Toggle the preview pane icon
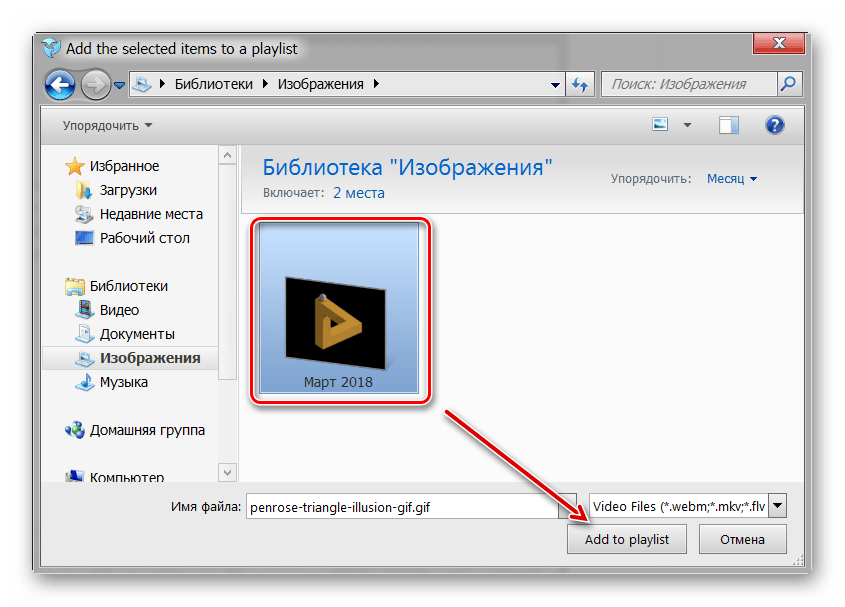This screenshot has height=607, width=845. click(x=729, y=125)
